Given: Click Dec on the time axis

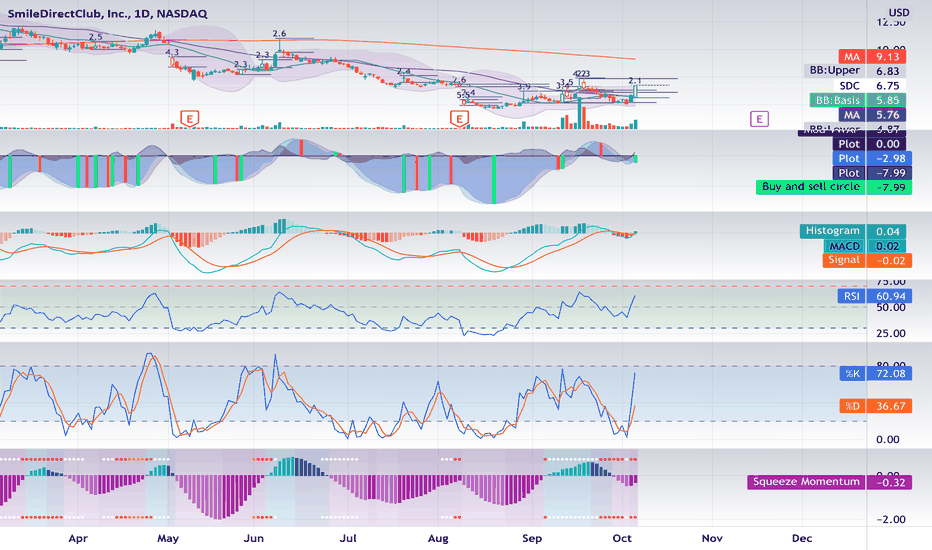Looking at the screenshot, I should point(802,538).
